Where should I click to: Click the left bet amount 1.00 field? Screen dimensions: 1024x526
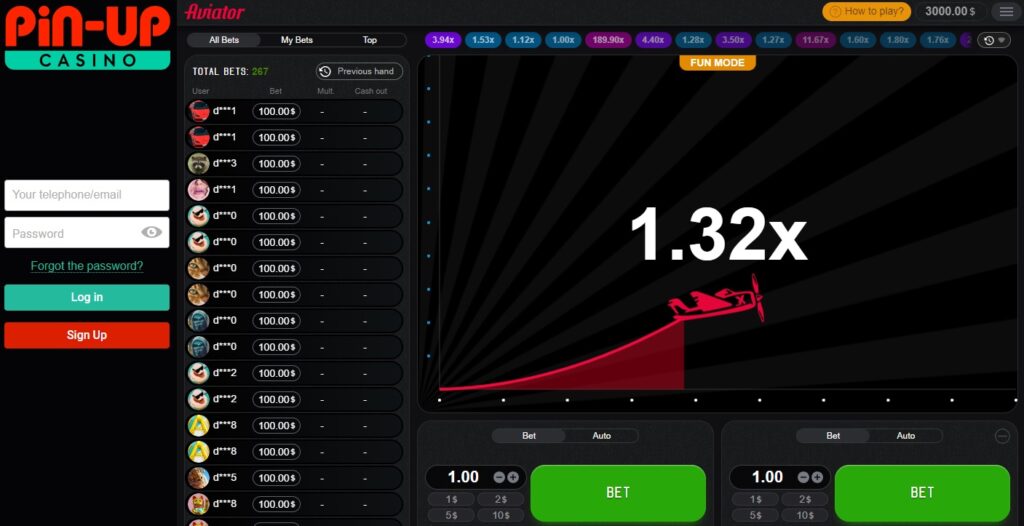point(463,478)
